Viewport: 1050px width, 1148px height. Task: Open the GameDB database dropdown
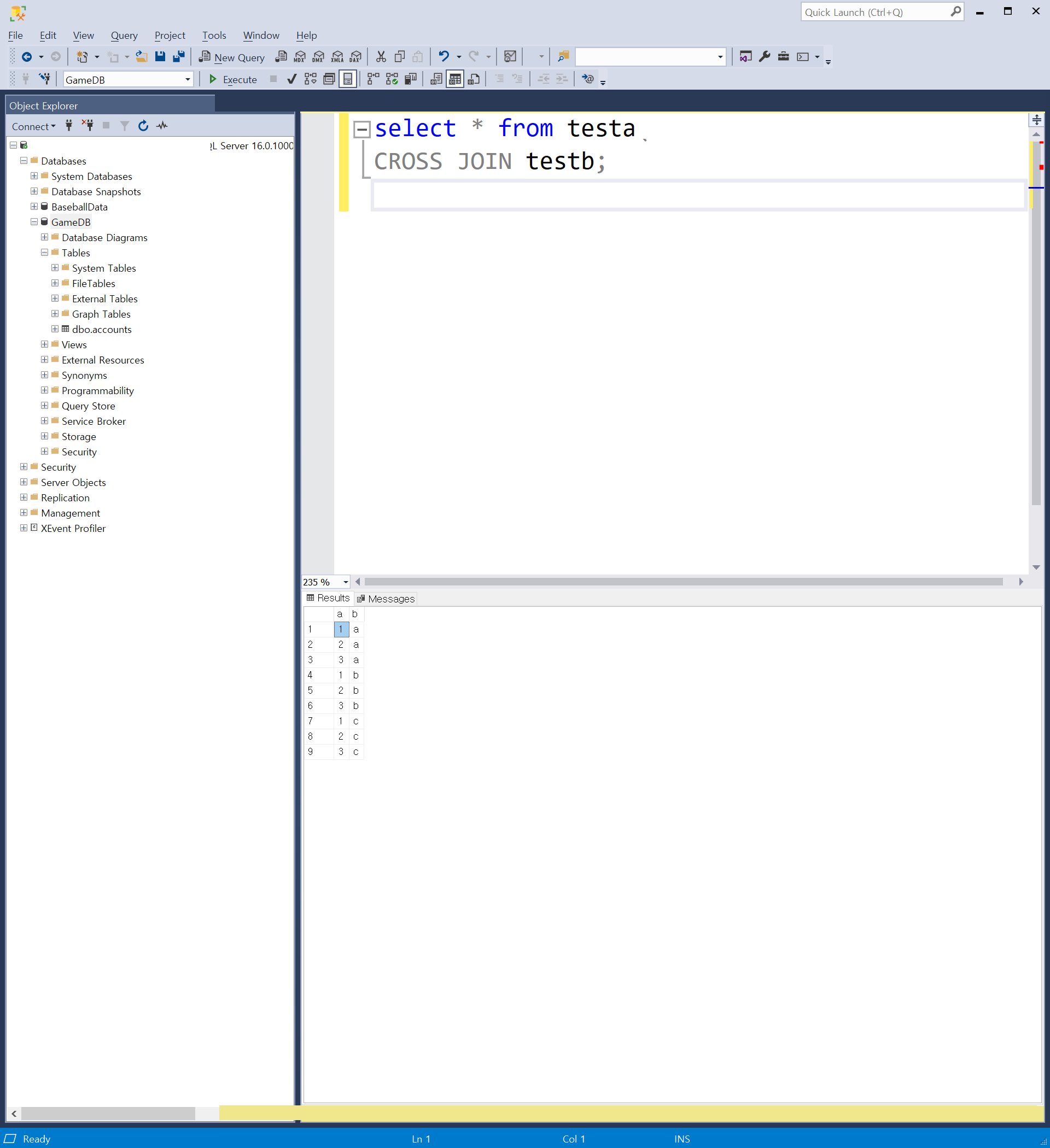(188, 80)
